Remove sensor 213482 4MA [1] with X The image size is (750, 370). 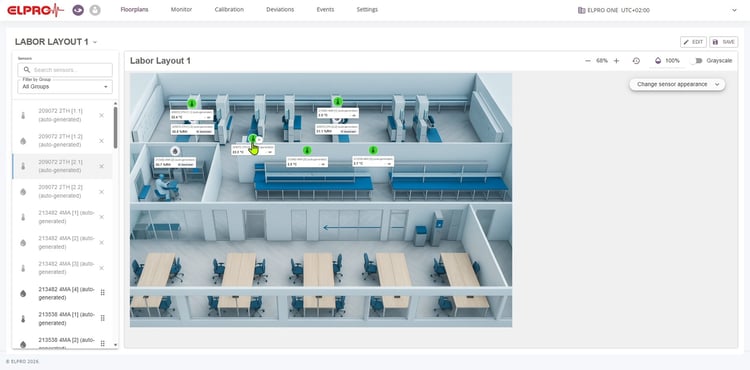click(x=101, y=217)
